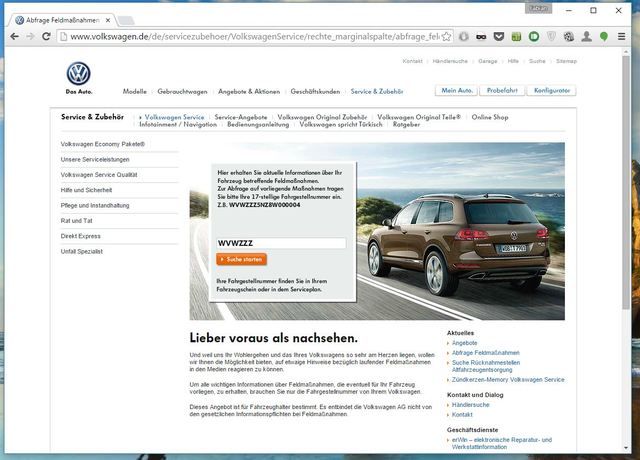Open the Gebrauchtwagen menu
640x460 pixels.
(182, 91)
